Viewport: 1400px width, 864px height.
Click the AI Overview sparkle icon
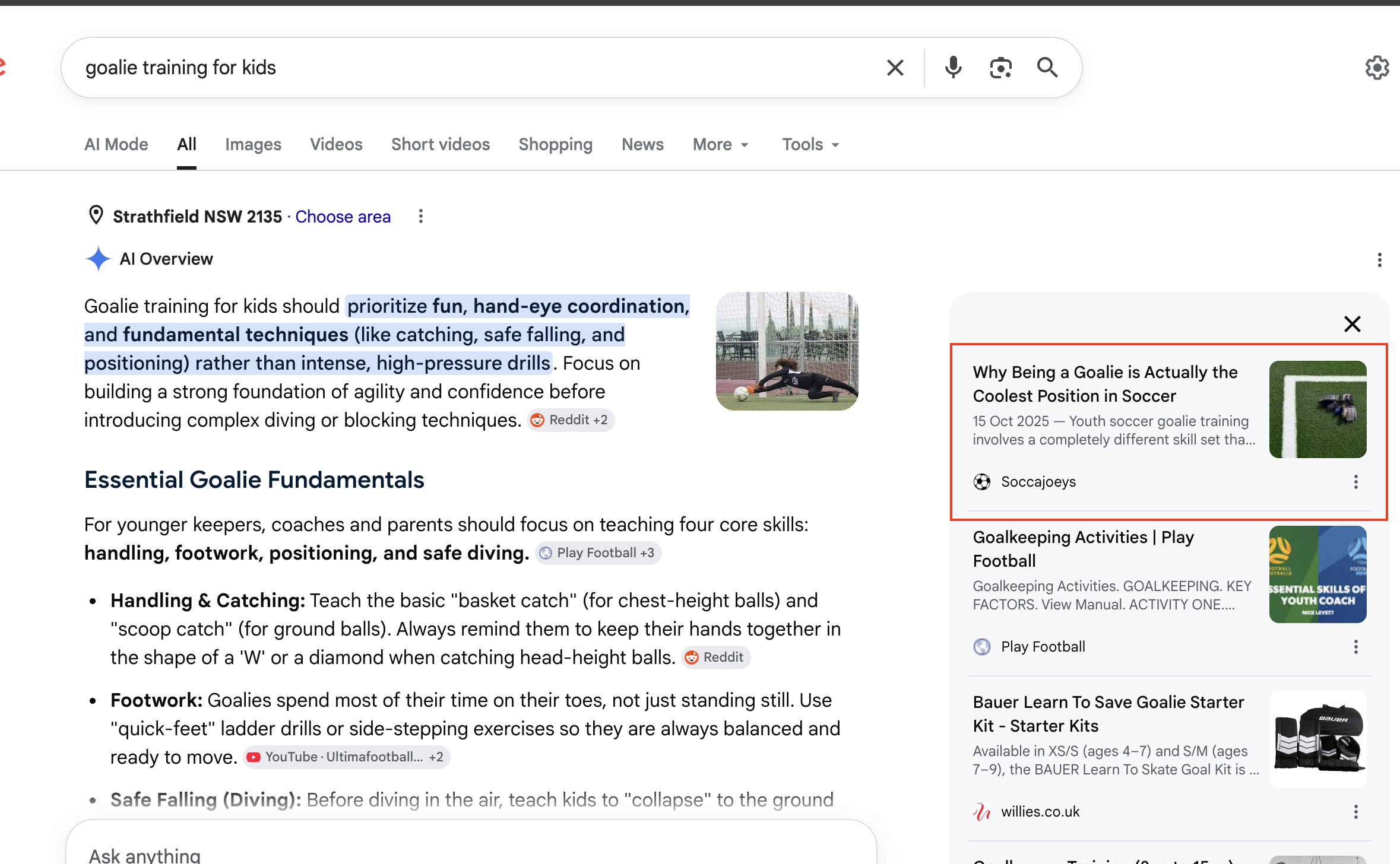pyautogui.click(x=98, y=259)
